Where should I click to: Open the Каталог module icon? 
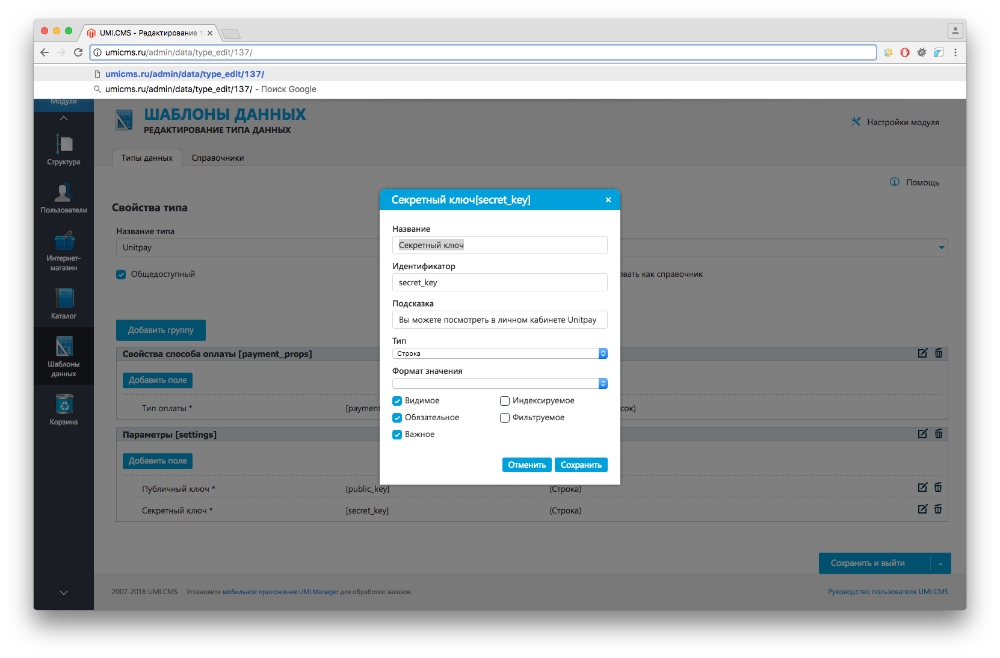pyautogui.click(x=63, y=299)
